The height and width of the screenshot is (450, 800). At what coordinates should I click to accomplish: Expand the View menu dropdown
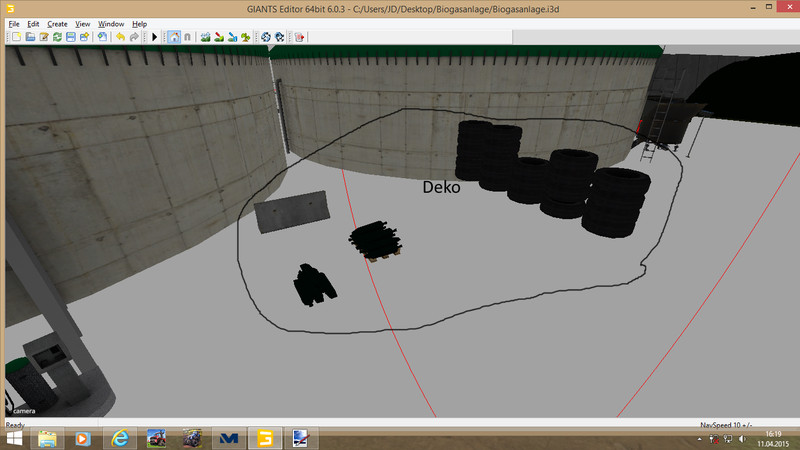click(83, 23)
